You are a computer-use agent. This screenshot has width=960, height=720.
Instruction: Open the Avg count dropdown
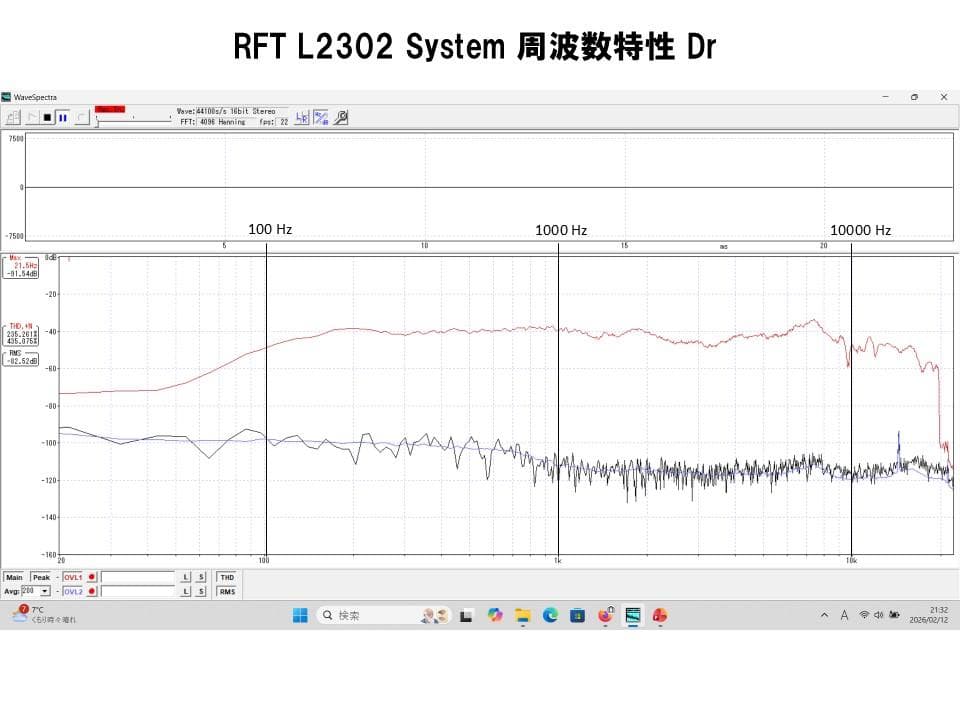click(x=43, y=590)
